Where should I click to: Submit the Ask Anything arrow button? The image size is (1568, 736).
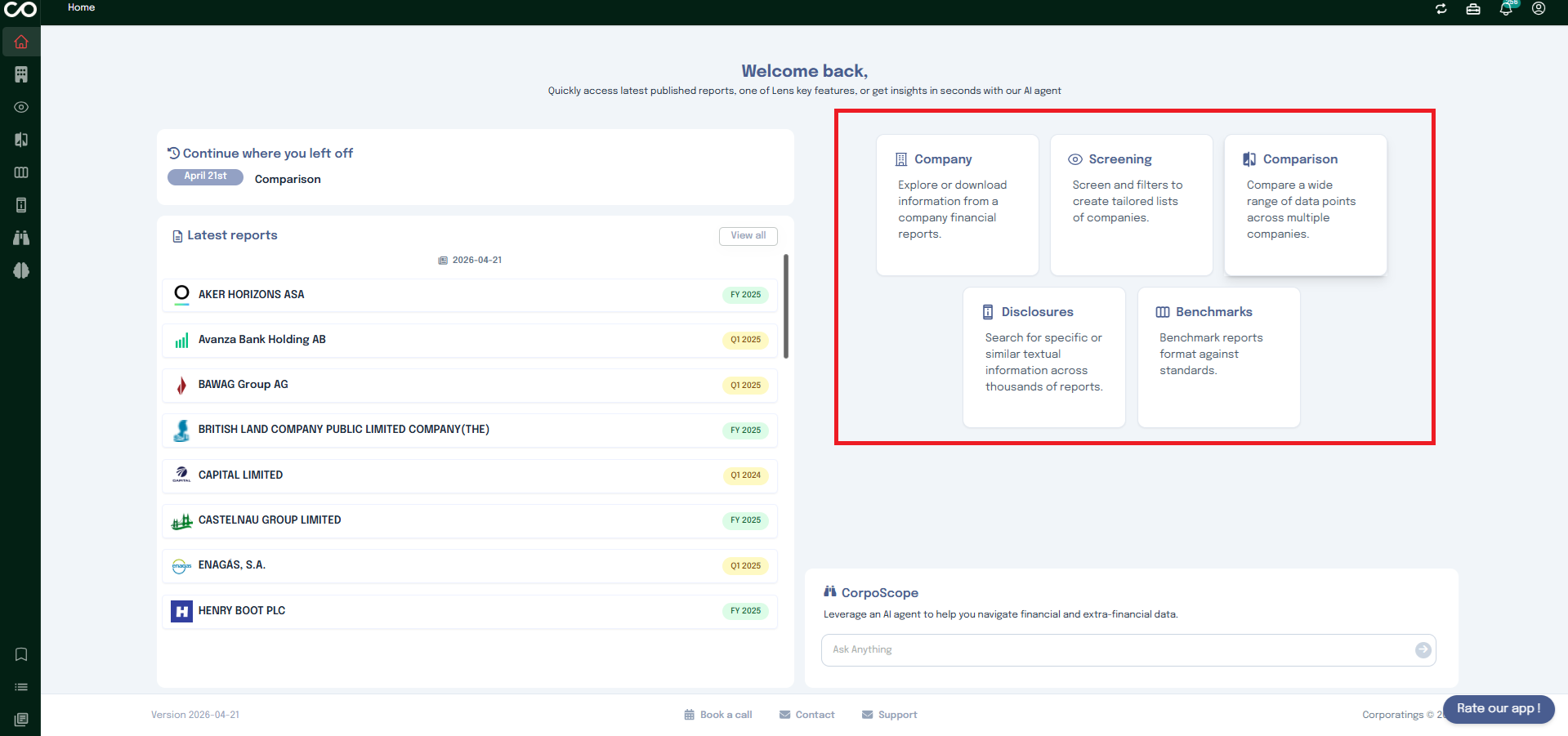1423,649
